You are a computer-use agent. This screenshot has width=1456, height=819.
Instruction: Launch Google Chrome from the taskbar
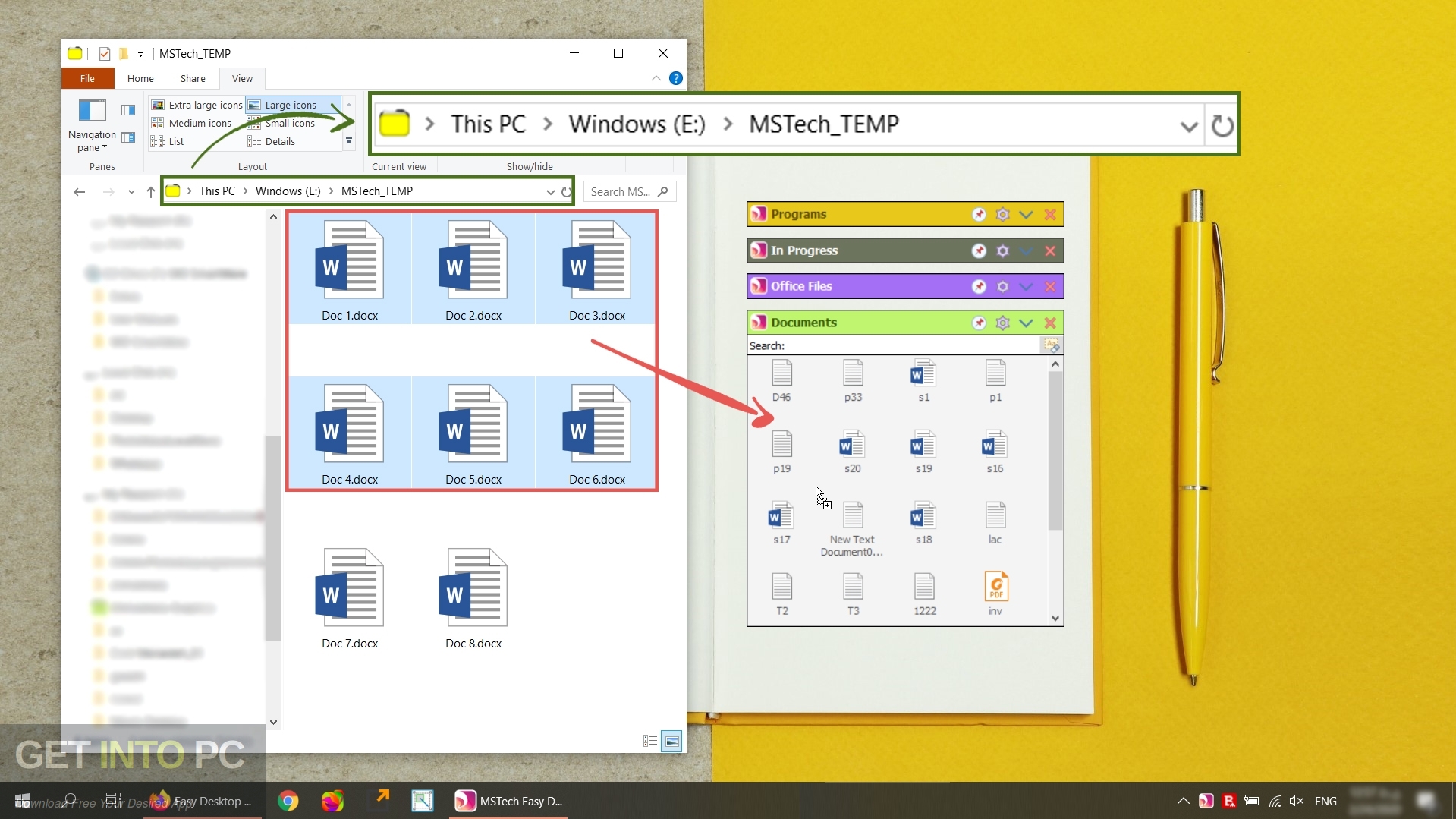pos(288,800)
